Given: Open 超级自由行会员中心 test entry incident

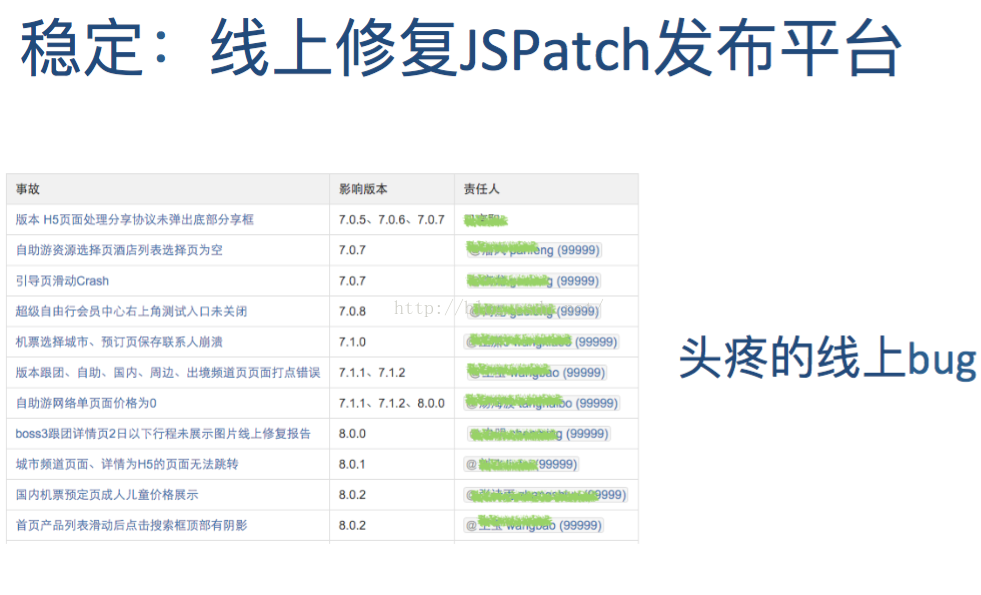Looking at the screenshot, I should coord(131,311).
